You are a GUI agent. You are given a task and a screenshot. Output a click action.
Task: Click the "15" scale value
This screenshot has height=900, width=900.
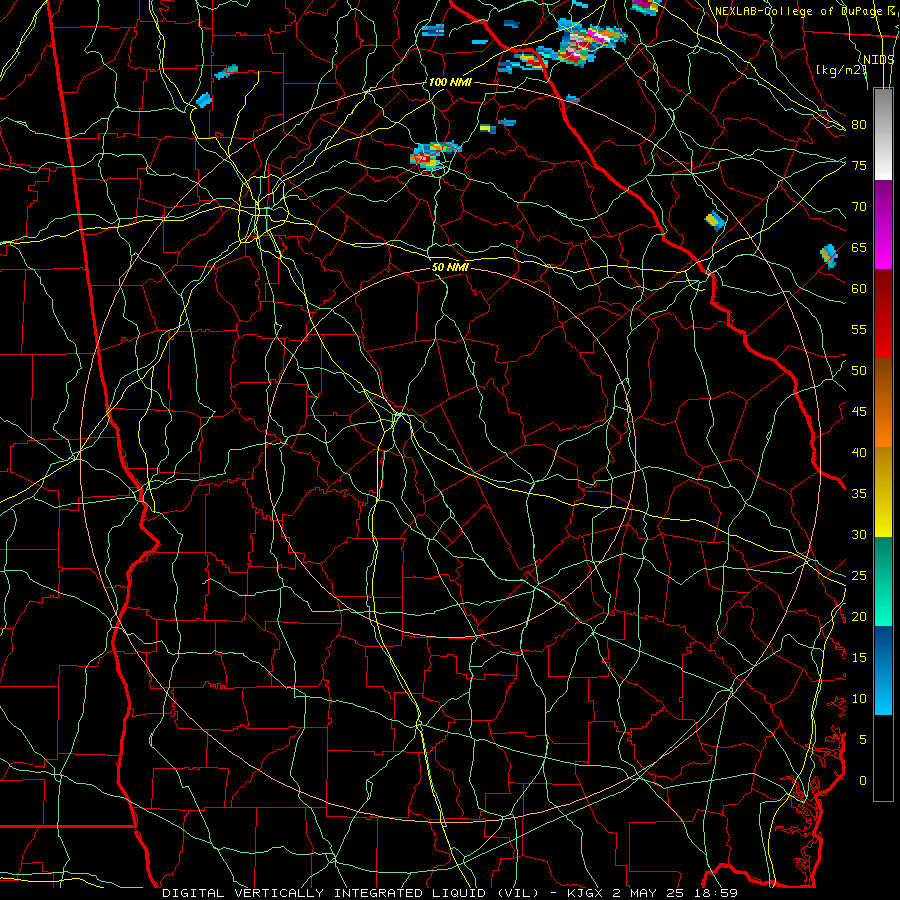[x=859, y=658]
